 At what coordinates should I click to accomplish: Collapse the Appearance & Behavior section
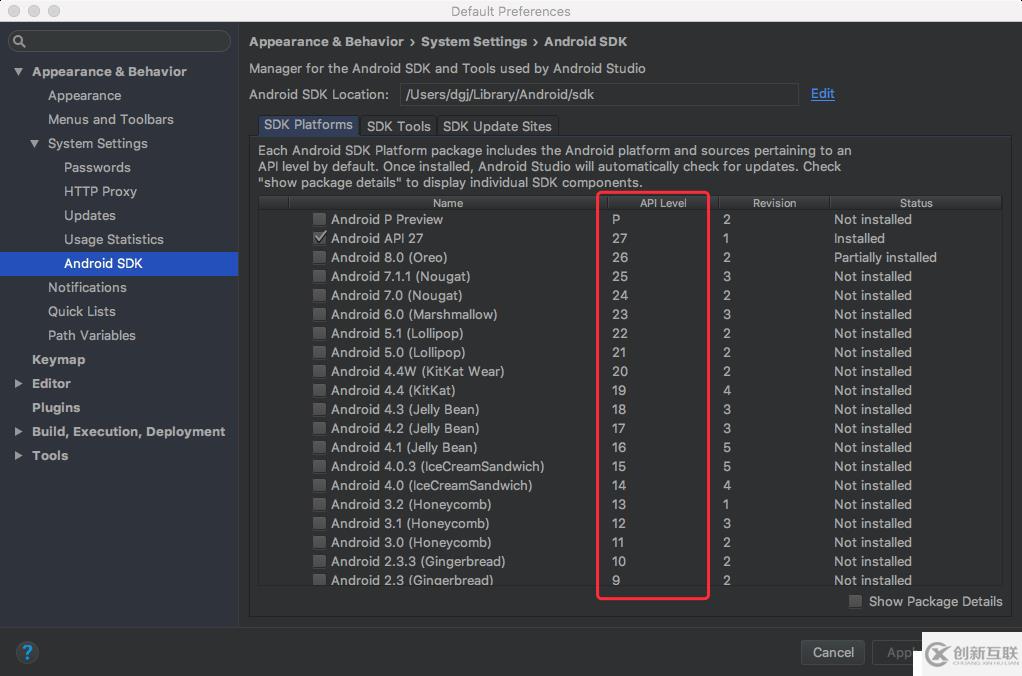point(17,71)
